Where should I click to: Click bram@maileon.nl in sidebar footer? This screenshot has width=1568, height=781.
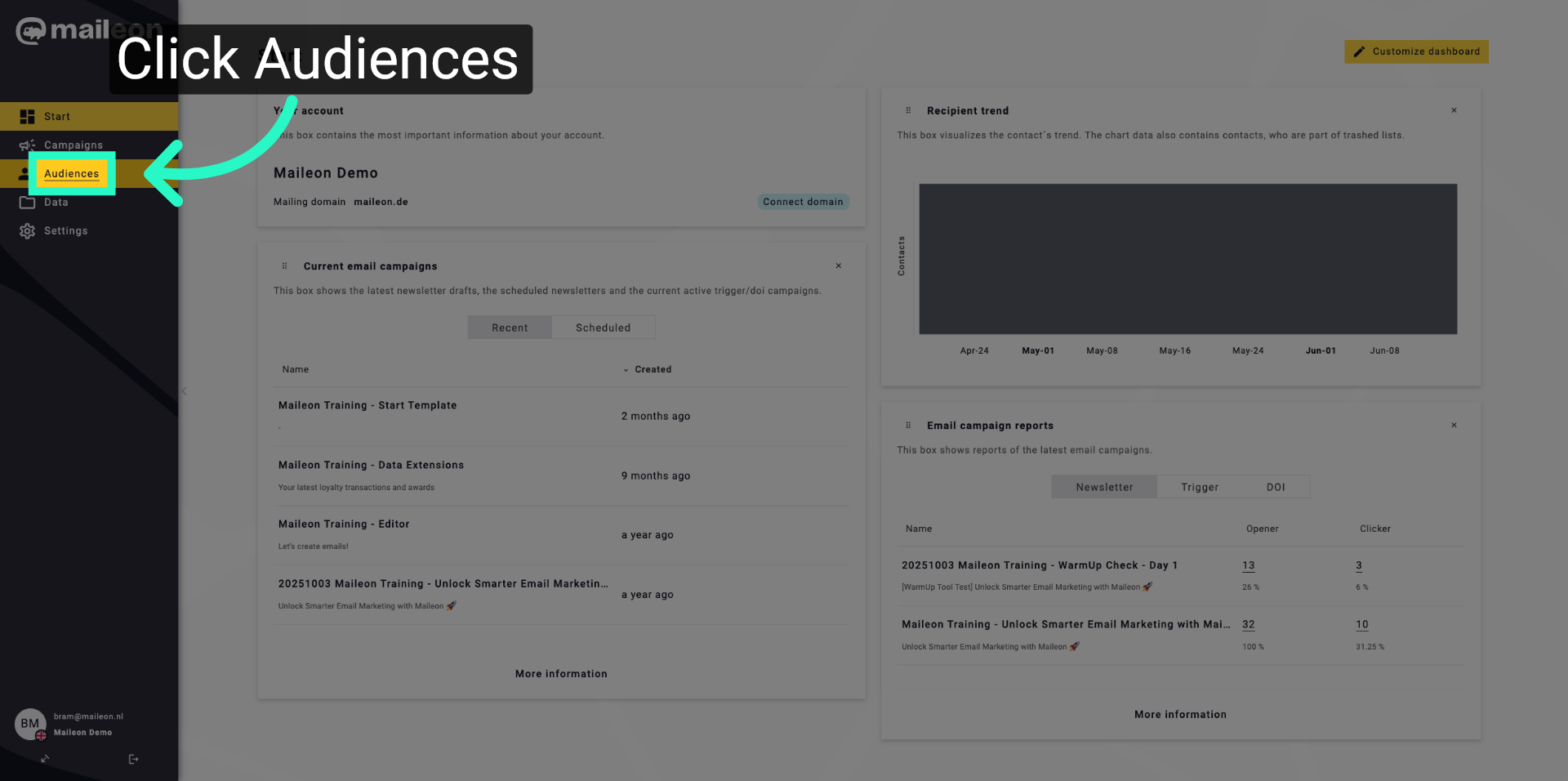click(x=88, y=716)
